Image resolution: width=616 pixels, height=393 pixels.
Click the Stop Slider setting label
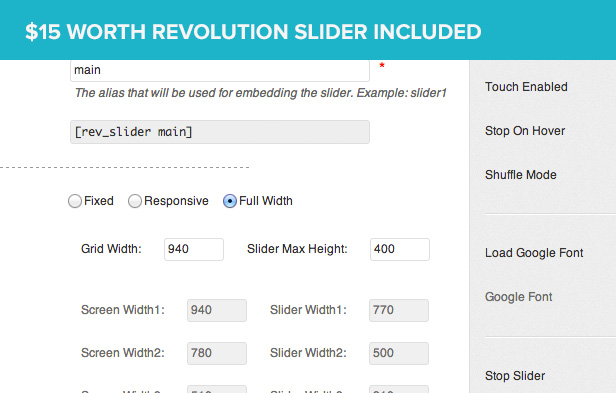pyautogui.click(x=515, y=376)
